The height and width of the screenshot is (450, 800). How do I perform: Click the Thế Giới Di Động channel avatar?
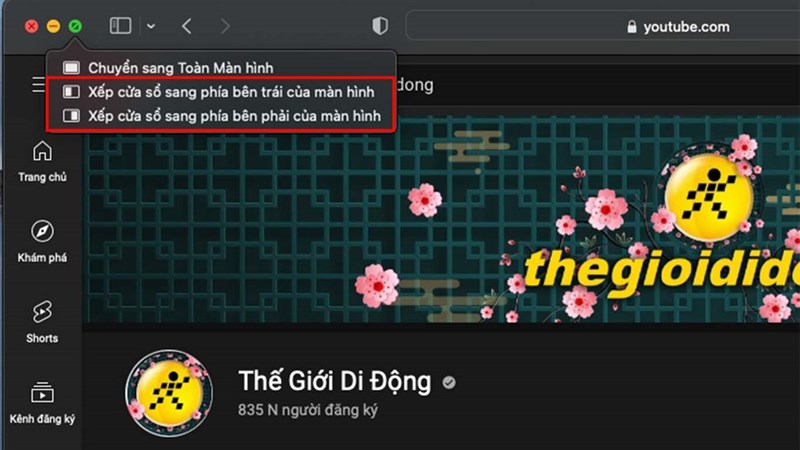point(169,393)
